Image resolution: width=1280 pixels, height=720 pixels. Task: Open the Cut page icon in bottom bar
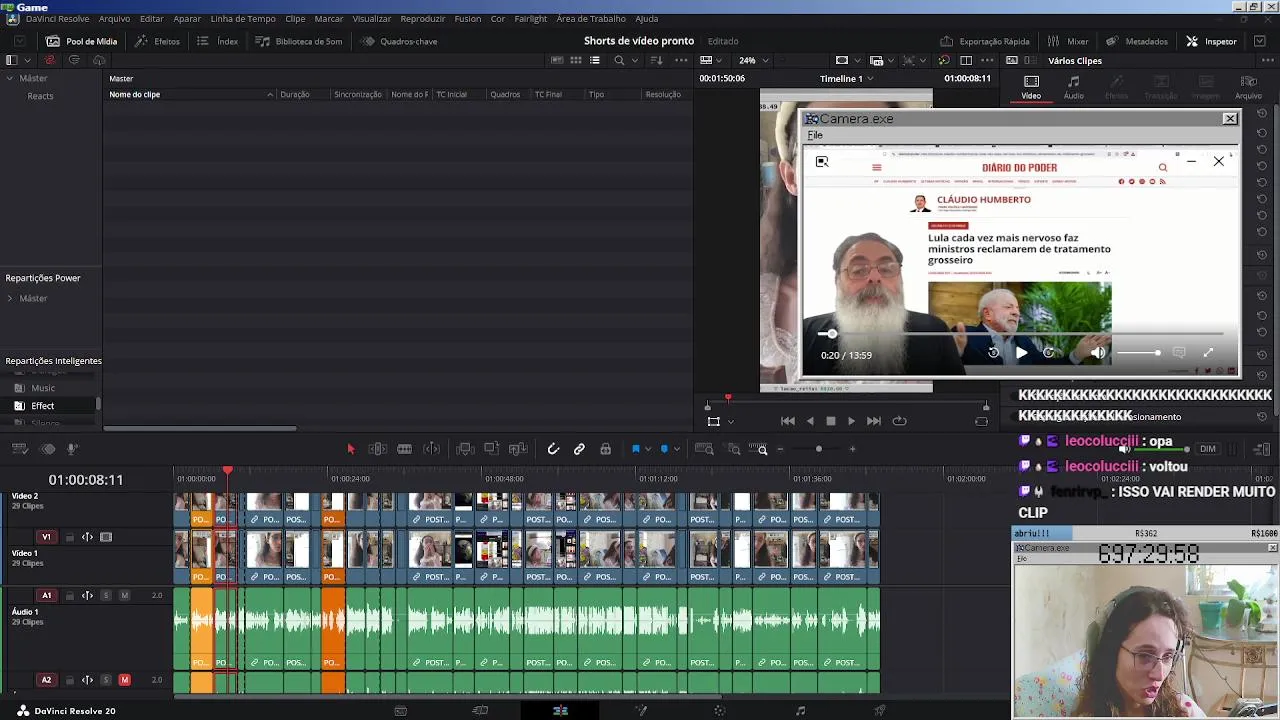coord(480,711)
